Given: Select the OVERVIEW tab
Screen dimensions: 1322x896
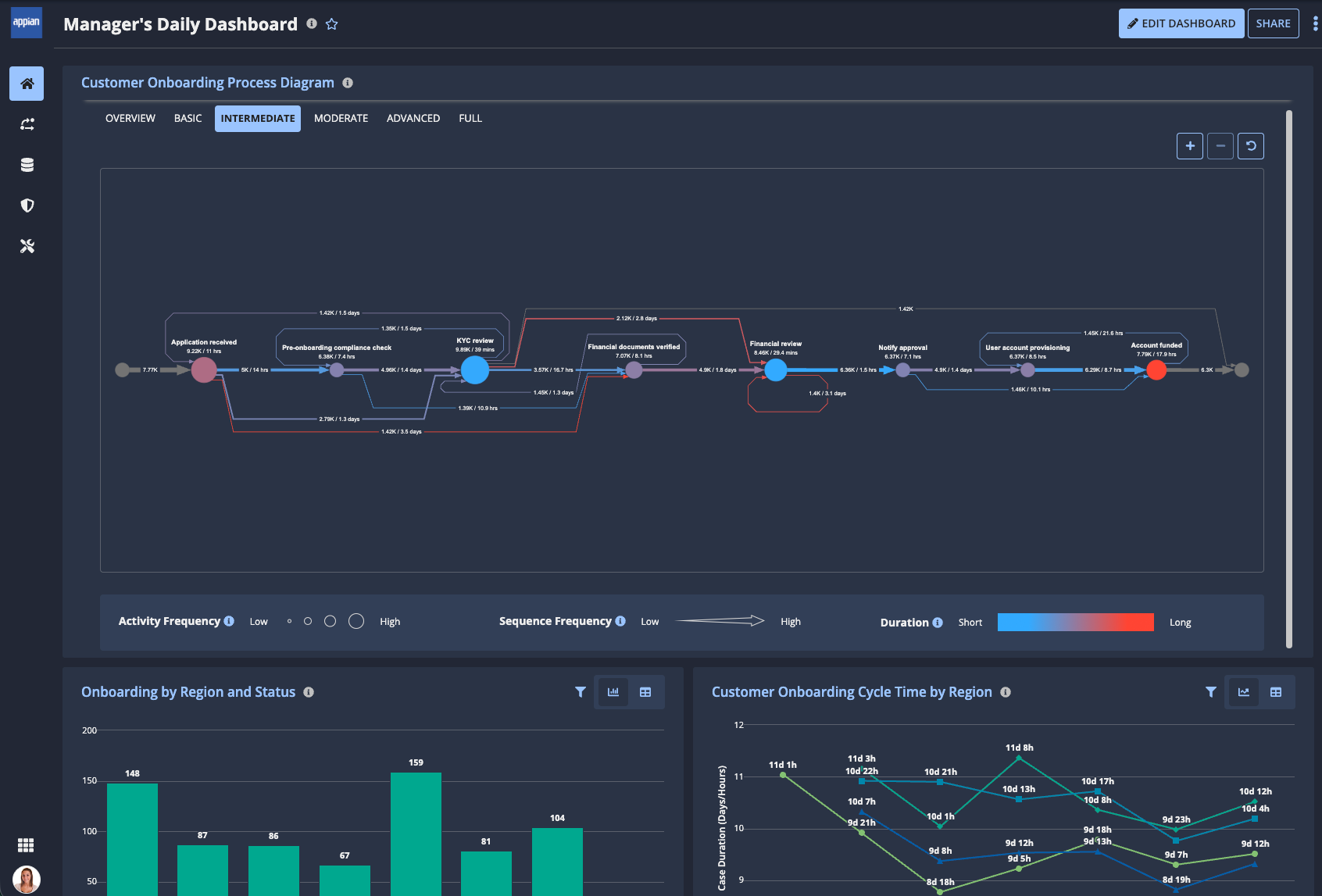Looking at the screenshot, I should pos(130,119).
